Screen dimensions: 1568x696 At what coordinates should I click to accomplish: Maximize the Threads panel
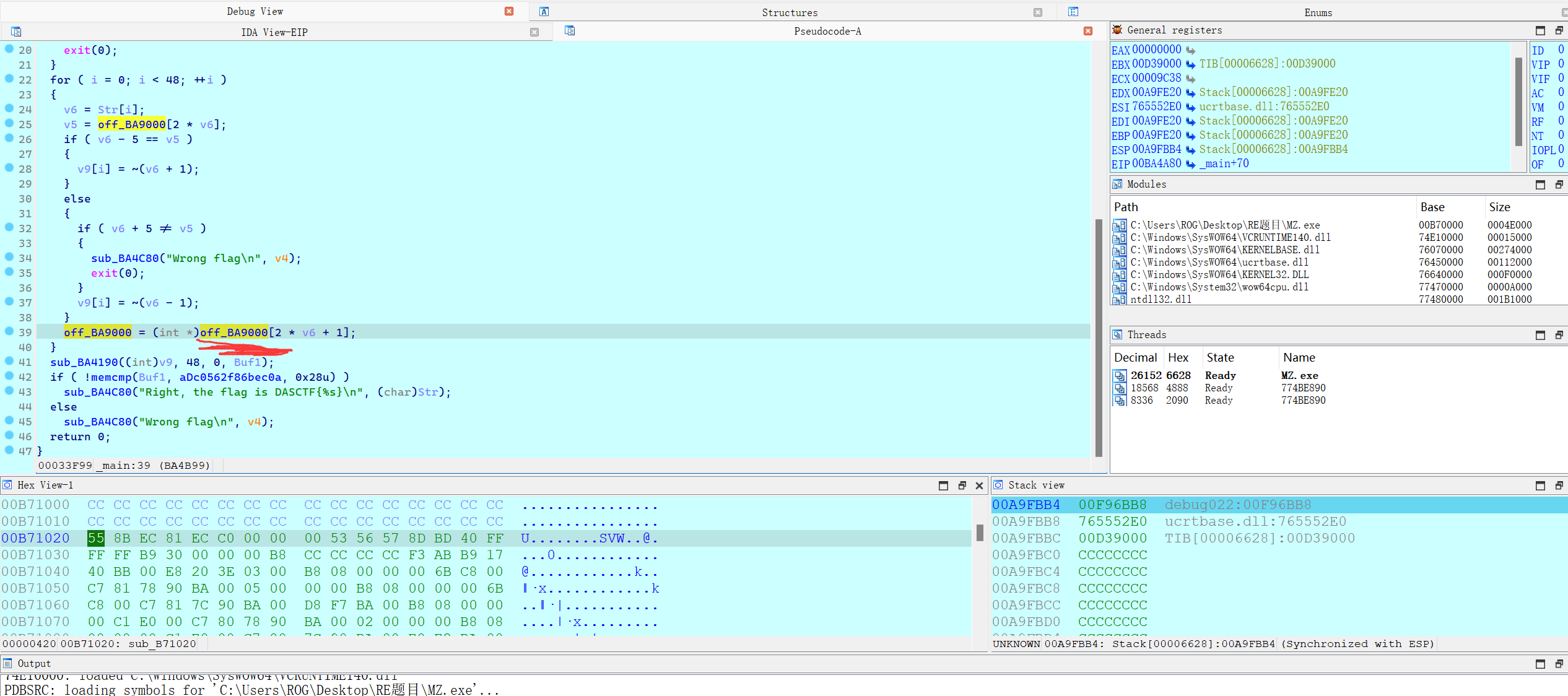click(x=1540, y=335)
